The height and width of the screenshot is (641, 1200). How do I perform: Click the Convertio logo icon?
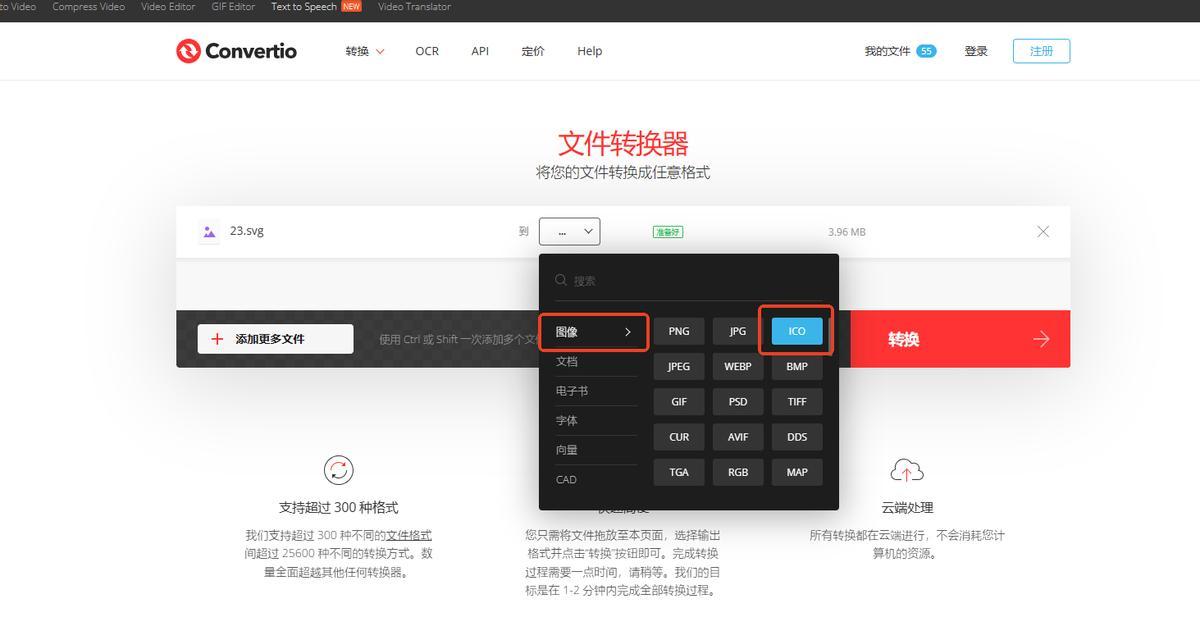pyautogui.click(x=188, y=51)
